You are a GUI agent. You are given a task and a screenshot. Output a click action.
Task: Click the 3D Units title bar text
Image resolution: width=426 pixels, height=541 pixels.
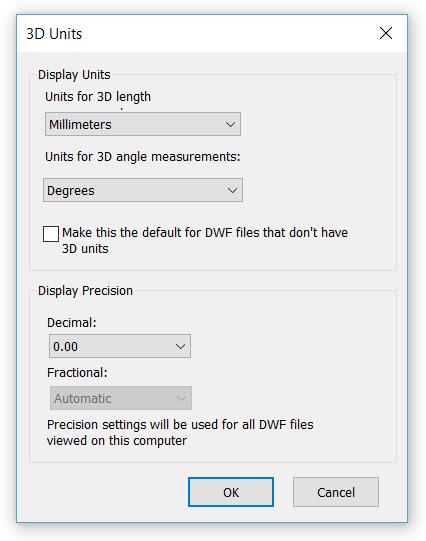pyautogui.click(x=54, y=34)
